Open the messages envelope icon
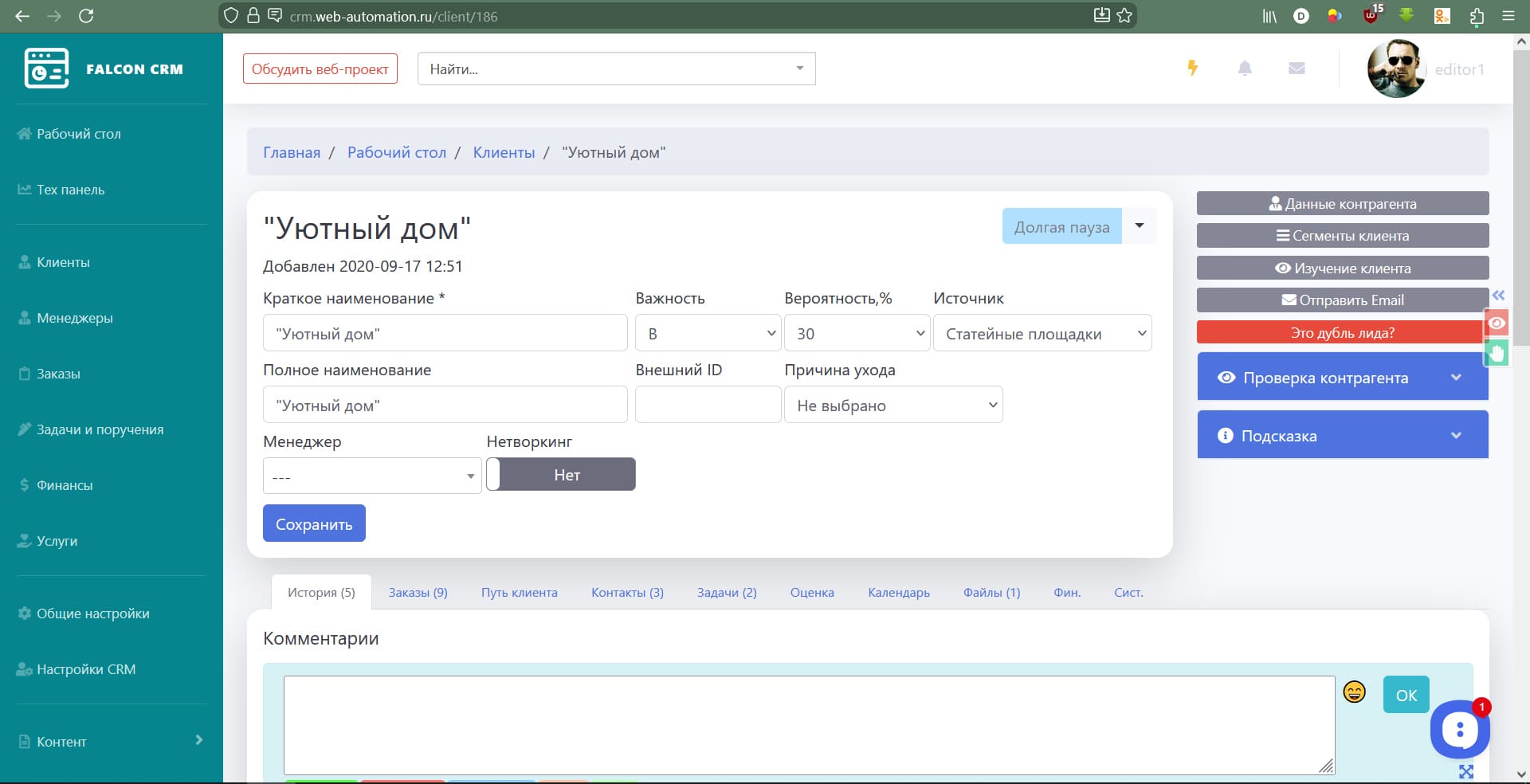Screen dimensions: 1530x784 pyautogui.click(x=1297, y=69)
